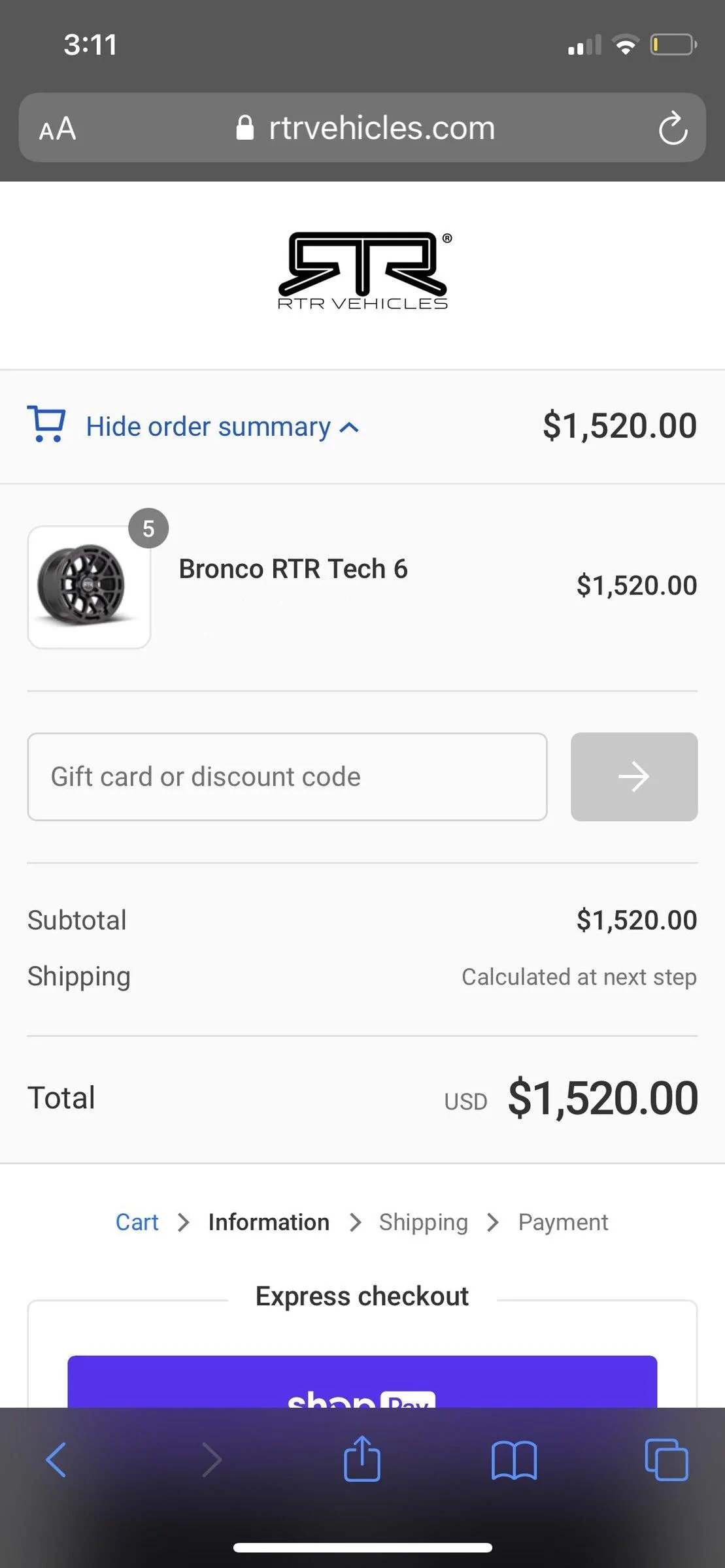Image resolution: width=725 pixels, height=1568 pixels.
Task: Go back to Cart breadcrumb link
Action: (137, 1222)
